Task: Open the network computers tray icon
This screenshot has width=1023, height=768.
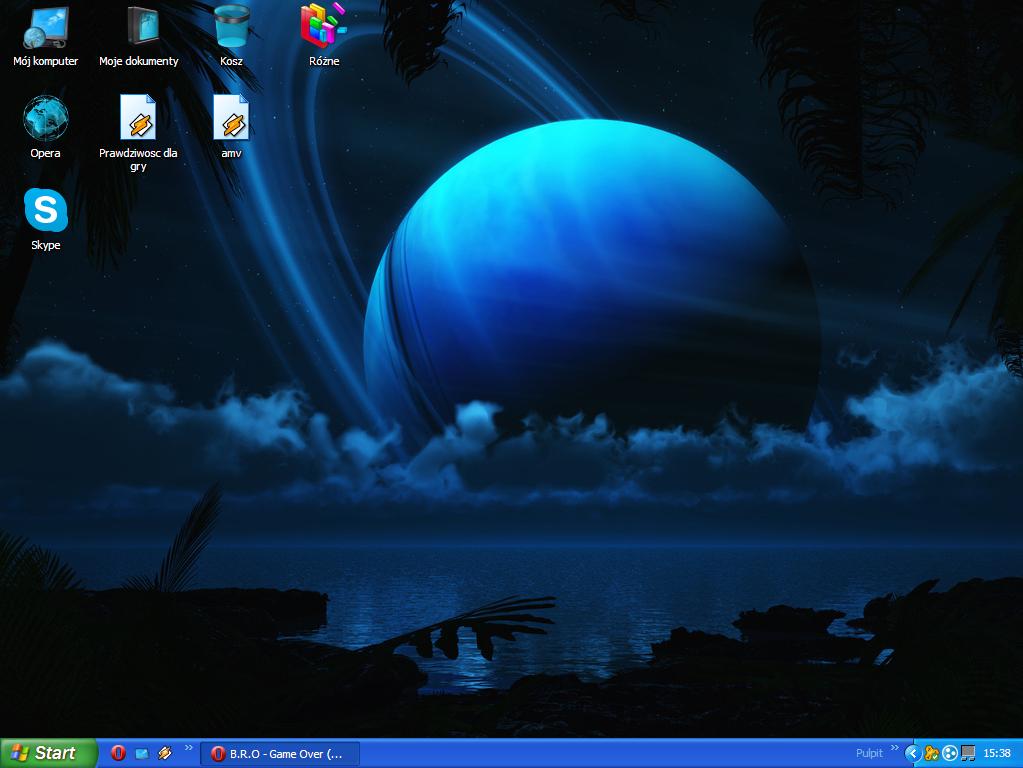Action: (x=968, y=754)
